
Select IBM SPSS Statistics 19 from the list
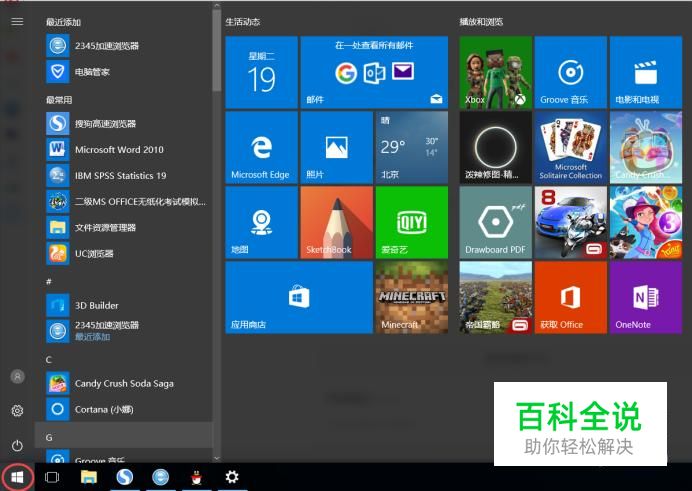pos(120,176)
